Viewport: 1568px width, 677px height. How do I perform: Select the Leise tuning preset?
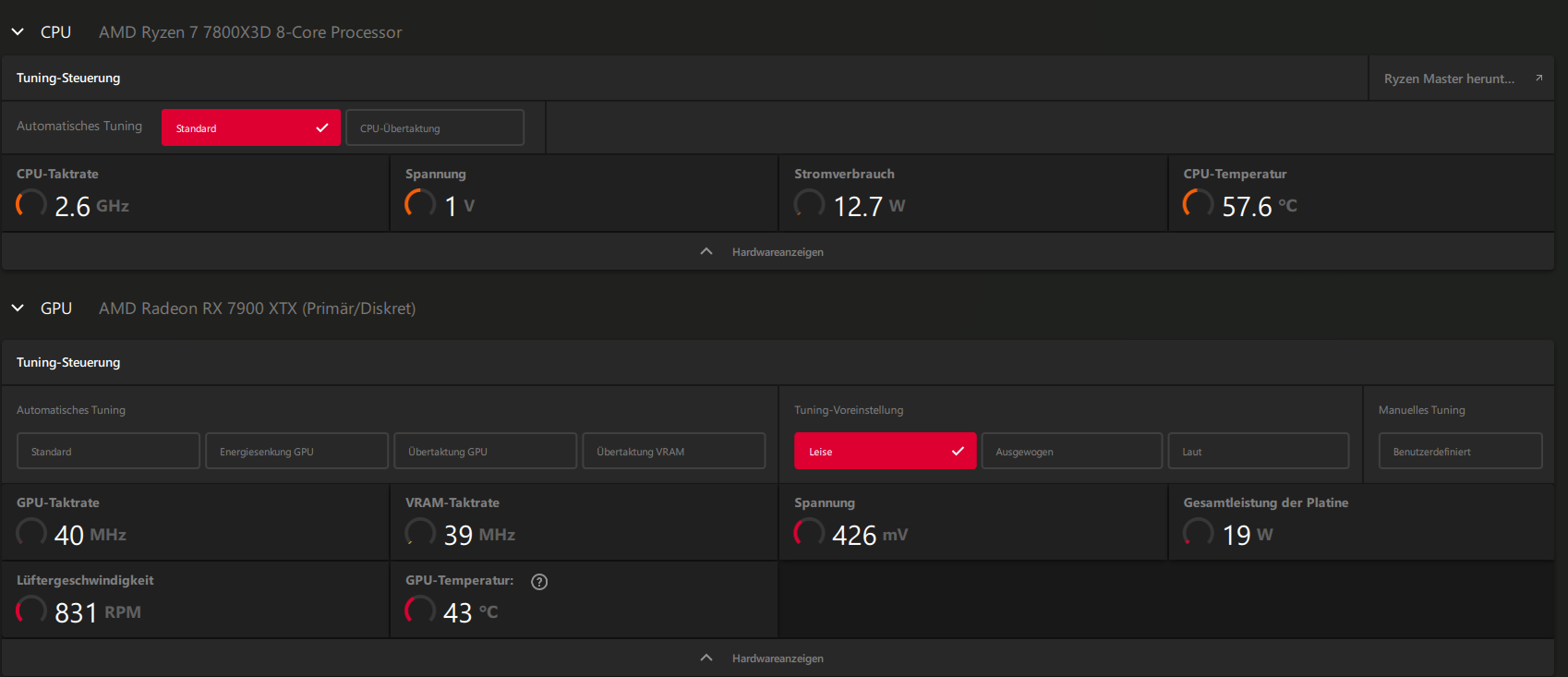click(885, 451)
